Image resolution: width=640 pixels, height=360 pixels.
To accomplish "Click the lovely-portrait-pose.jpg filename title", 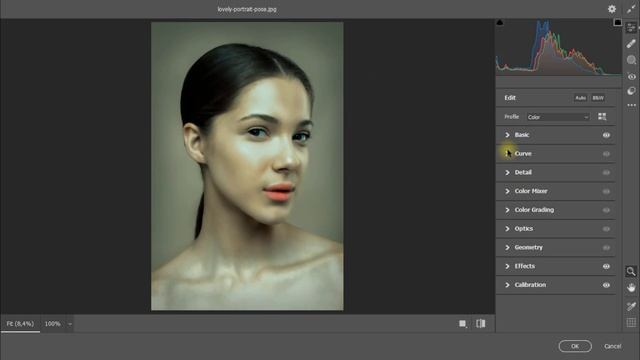I will (x=247, y=9).
